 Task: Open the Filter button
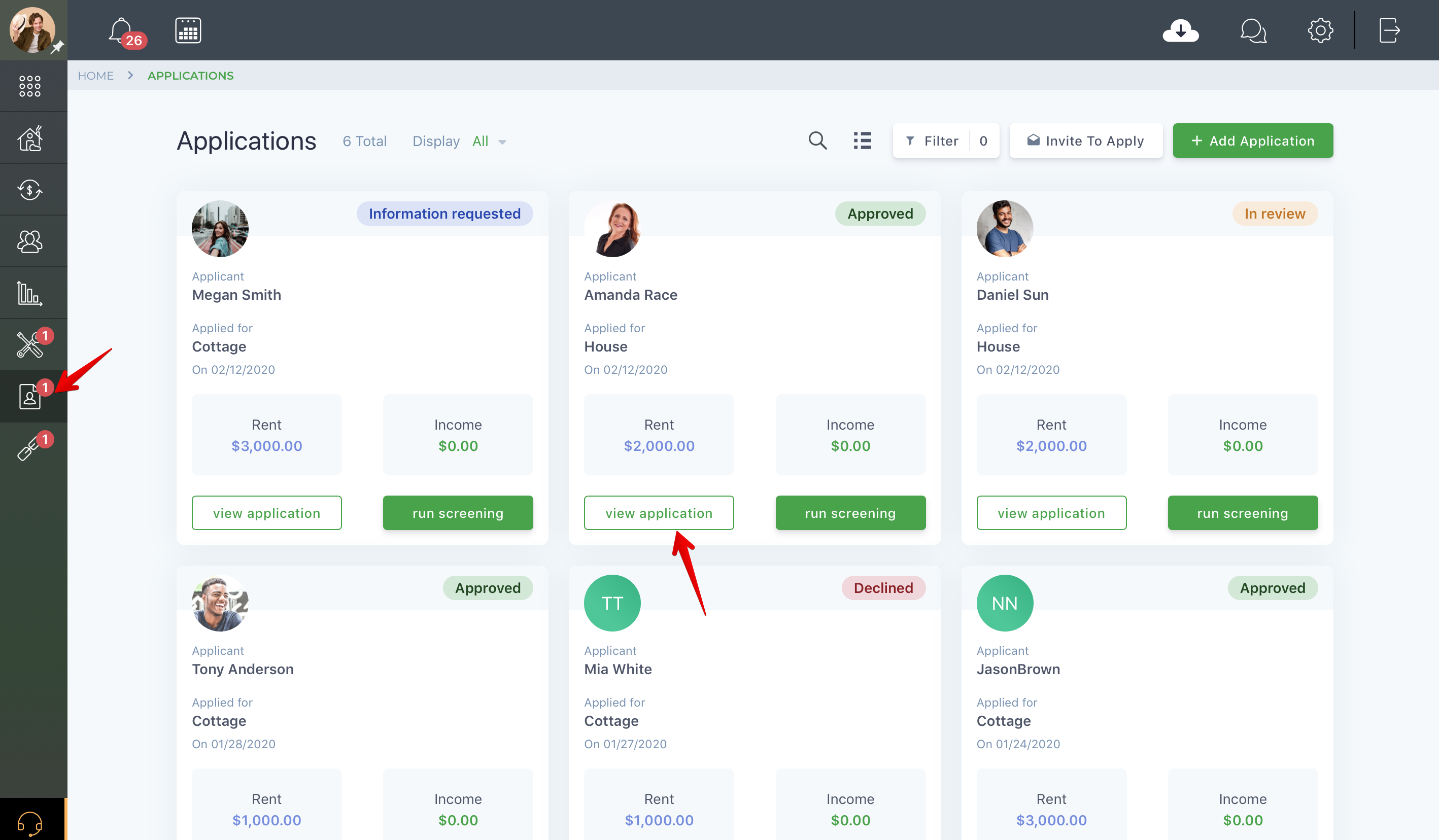click(946, 141)
